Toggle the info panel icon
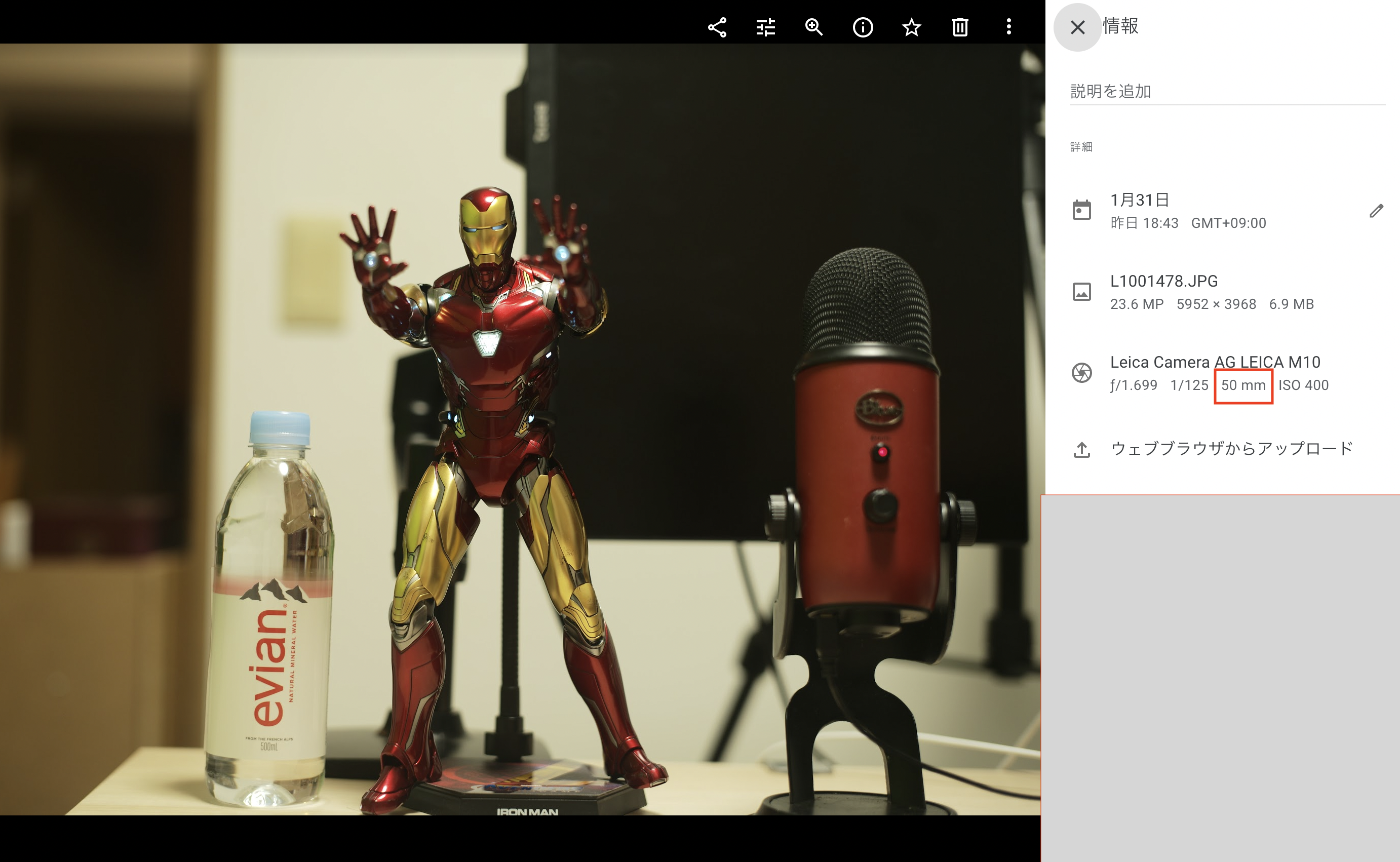This screenshot has height=862, width=1400. [863, 27]
